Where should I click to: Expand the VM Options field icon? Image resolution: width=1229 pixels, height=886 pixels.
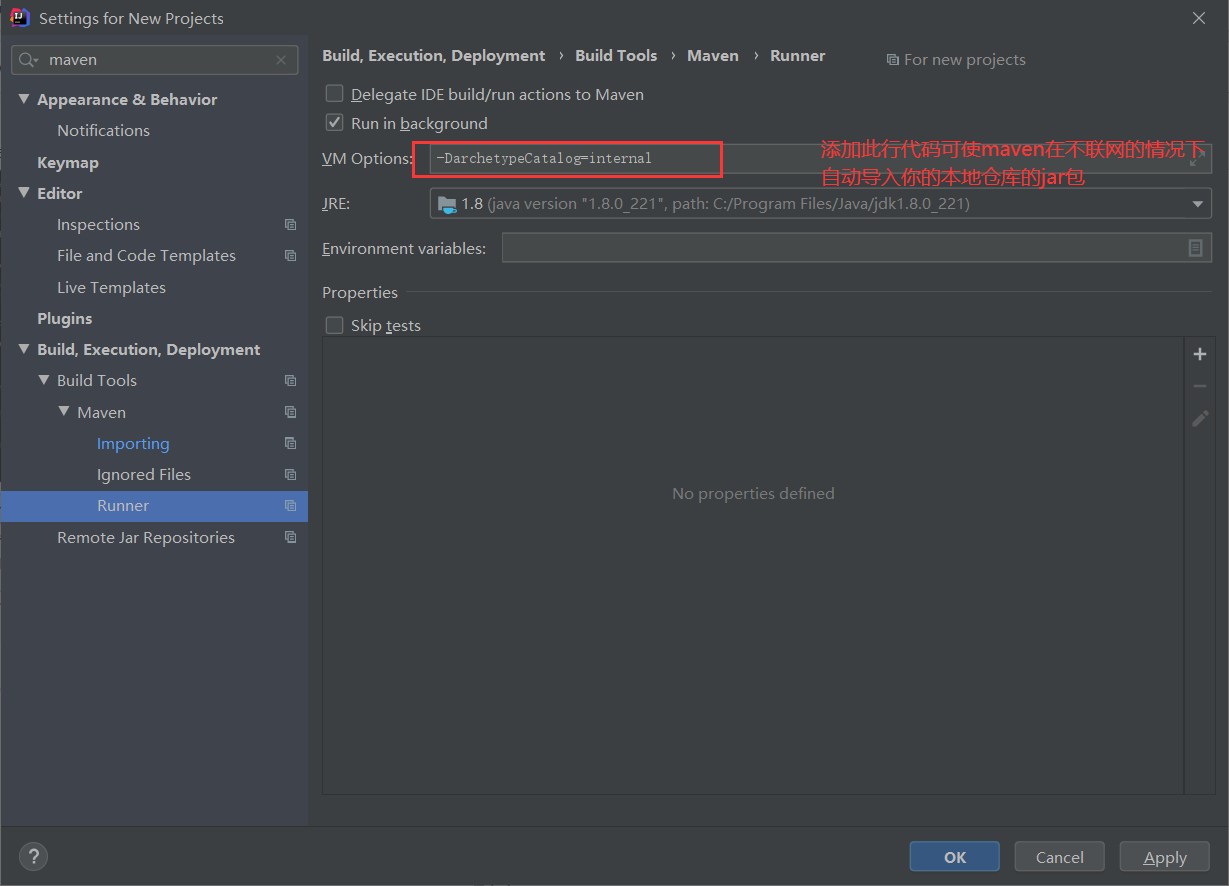(1197, 158)
